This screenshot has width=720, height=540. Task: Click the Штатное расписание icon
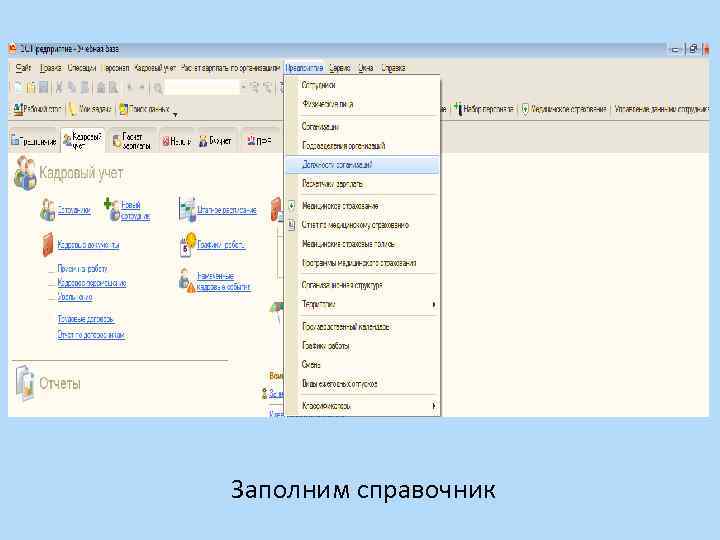(187, 209)
